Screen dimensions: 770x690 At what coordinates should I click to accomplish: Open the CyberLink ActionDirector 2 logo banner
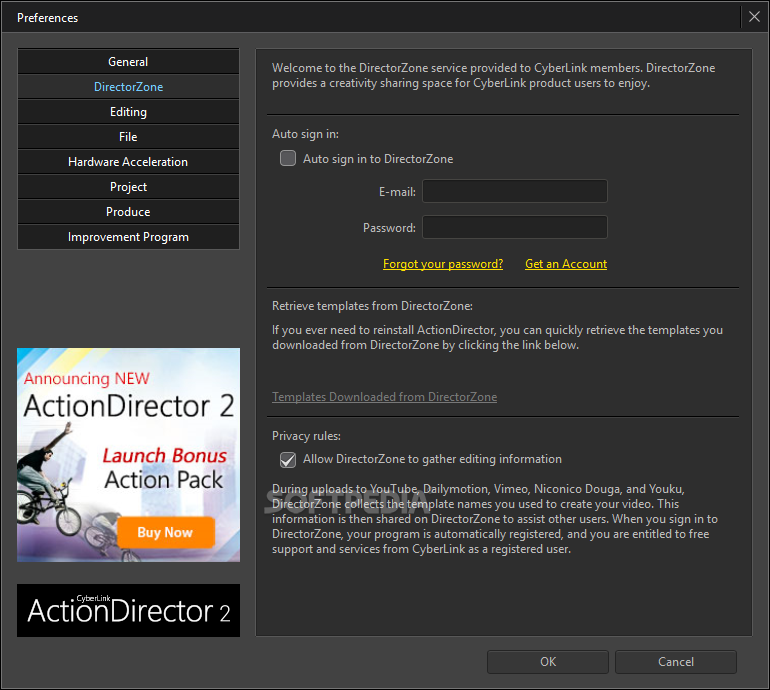[x=128, y=610]
